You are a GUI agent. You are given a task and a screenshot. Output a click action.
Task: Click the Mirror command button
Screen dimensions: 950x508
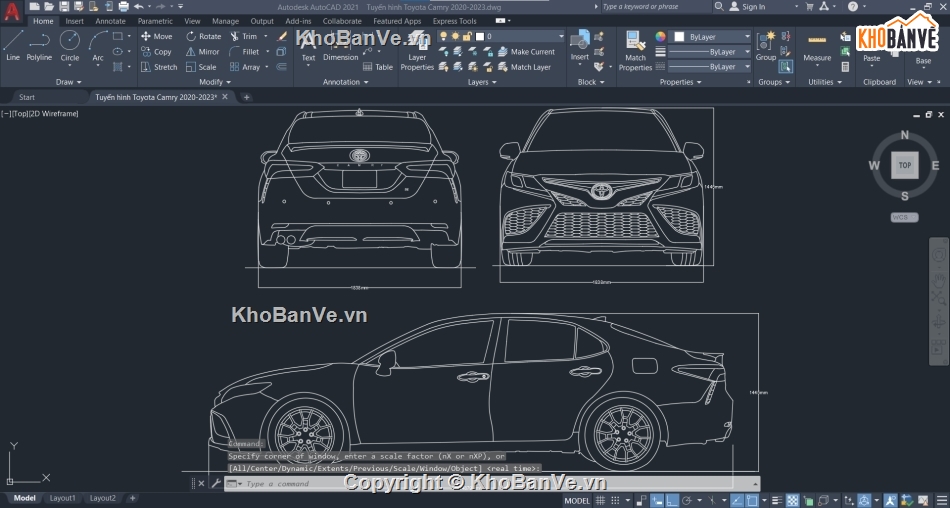pos(202,52)
